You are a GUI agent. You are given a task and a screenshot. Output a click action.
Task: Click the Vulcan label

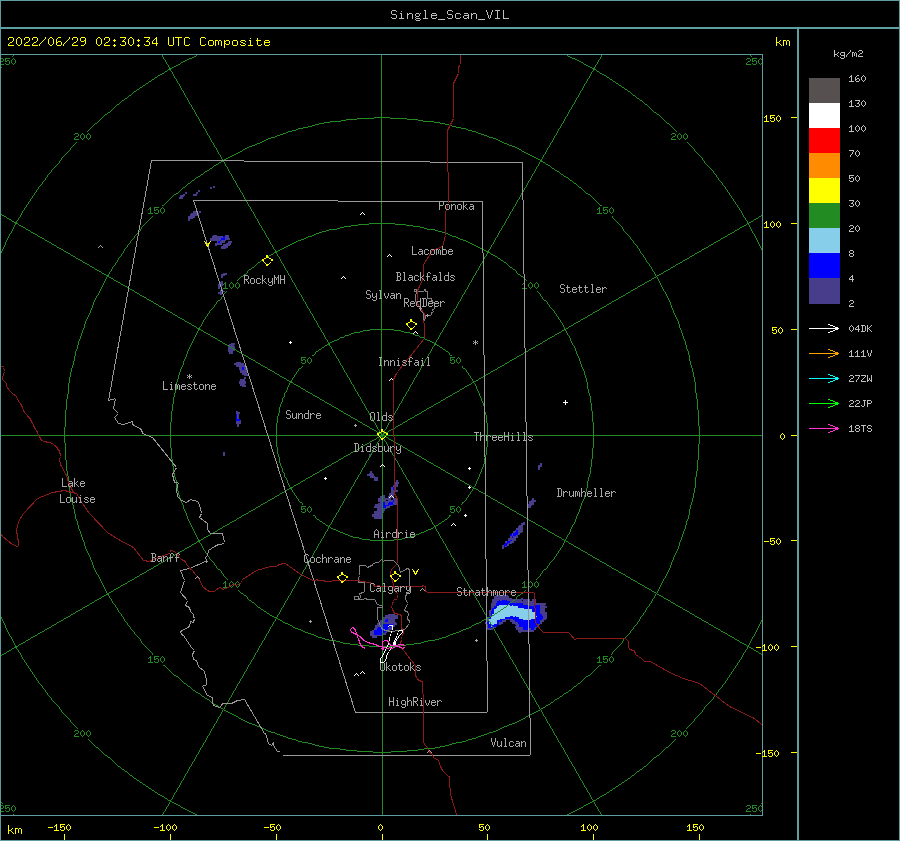pos(508,743)
